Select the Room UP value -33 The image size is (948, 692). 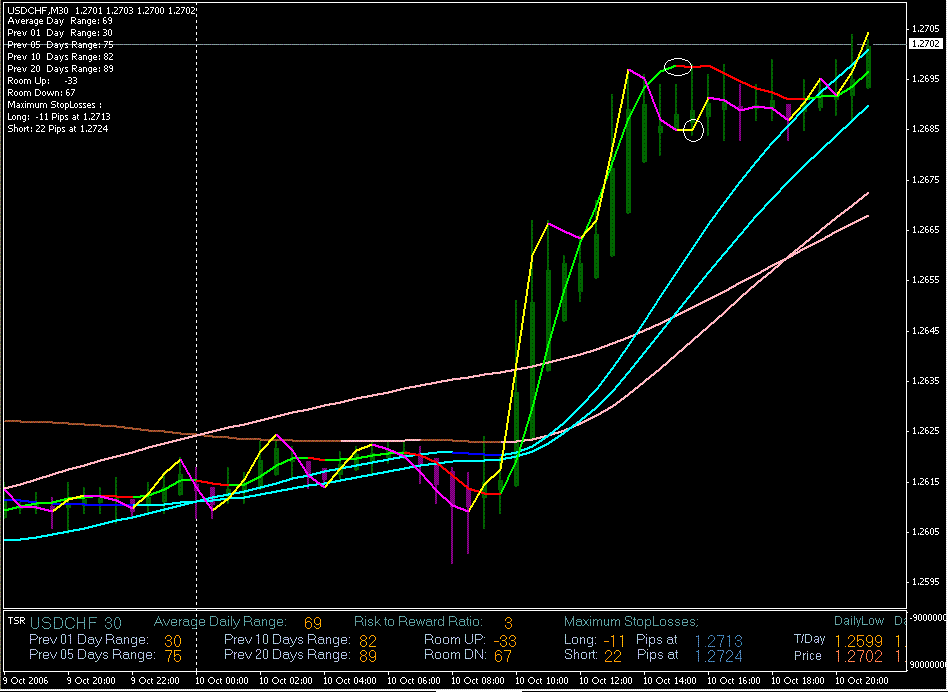coord(506,640)
